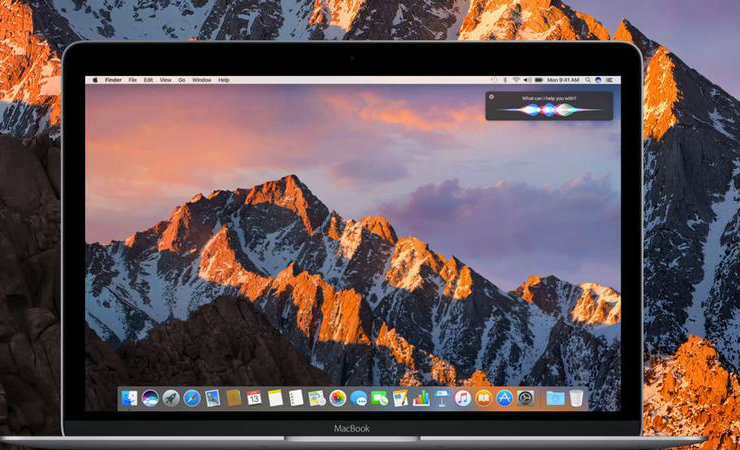Image resolution: width=740 pixels, height=450 pixels.
Task: Open Notification Center icon in menu bar
Action: (609, 80)
